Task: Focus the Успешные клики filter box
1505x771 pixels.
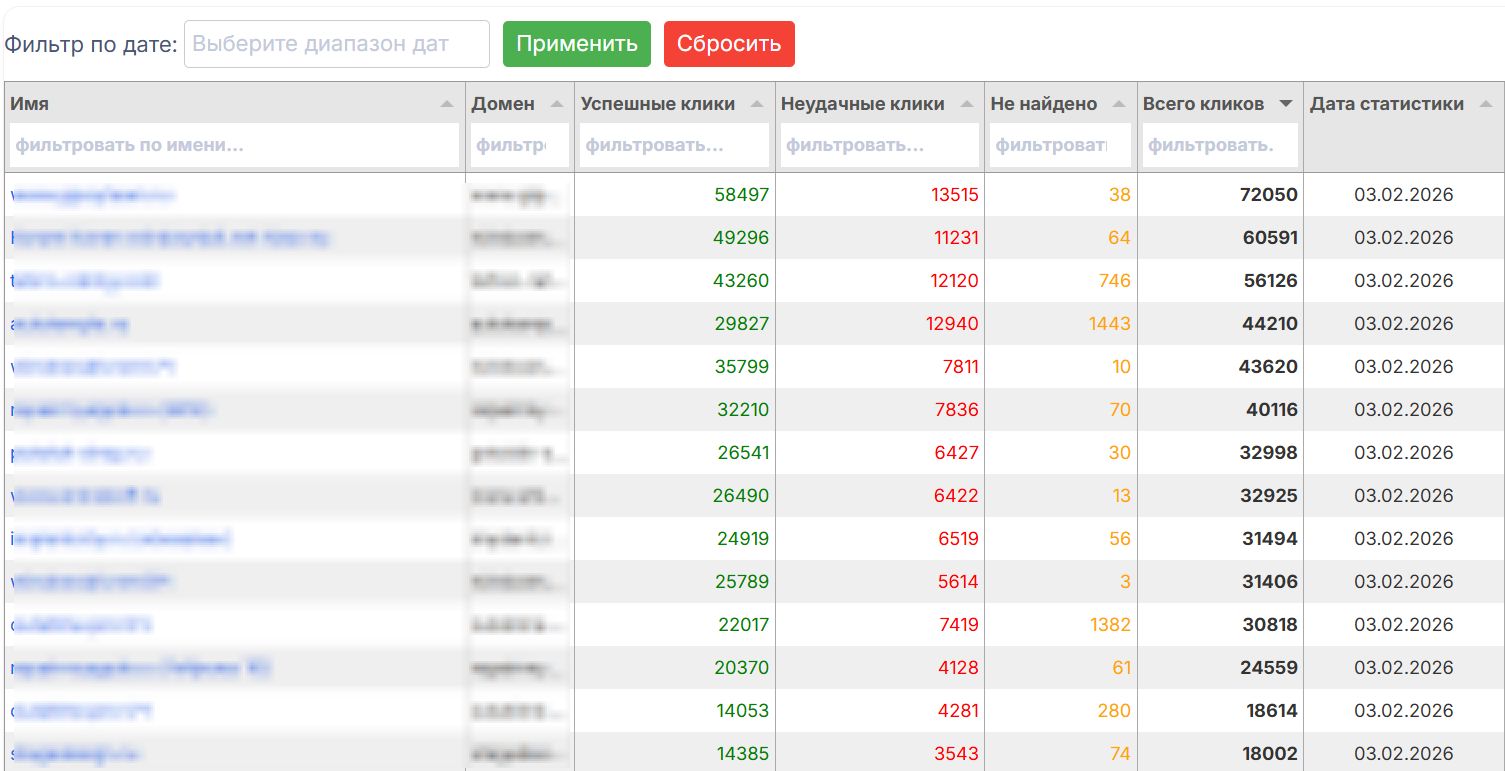Action: tap(672, 144)
